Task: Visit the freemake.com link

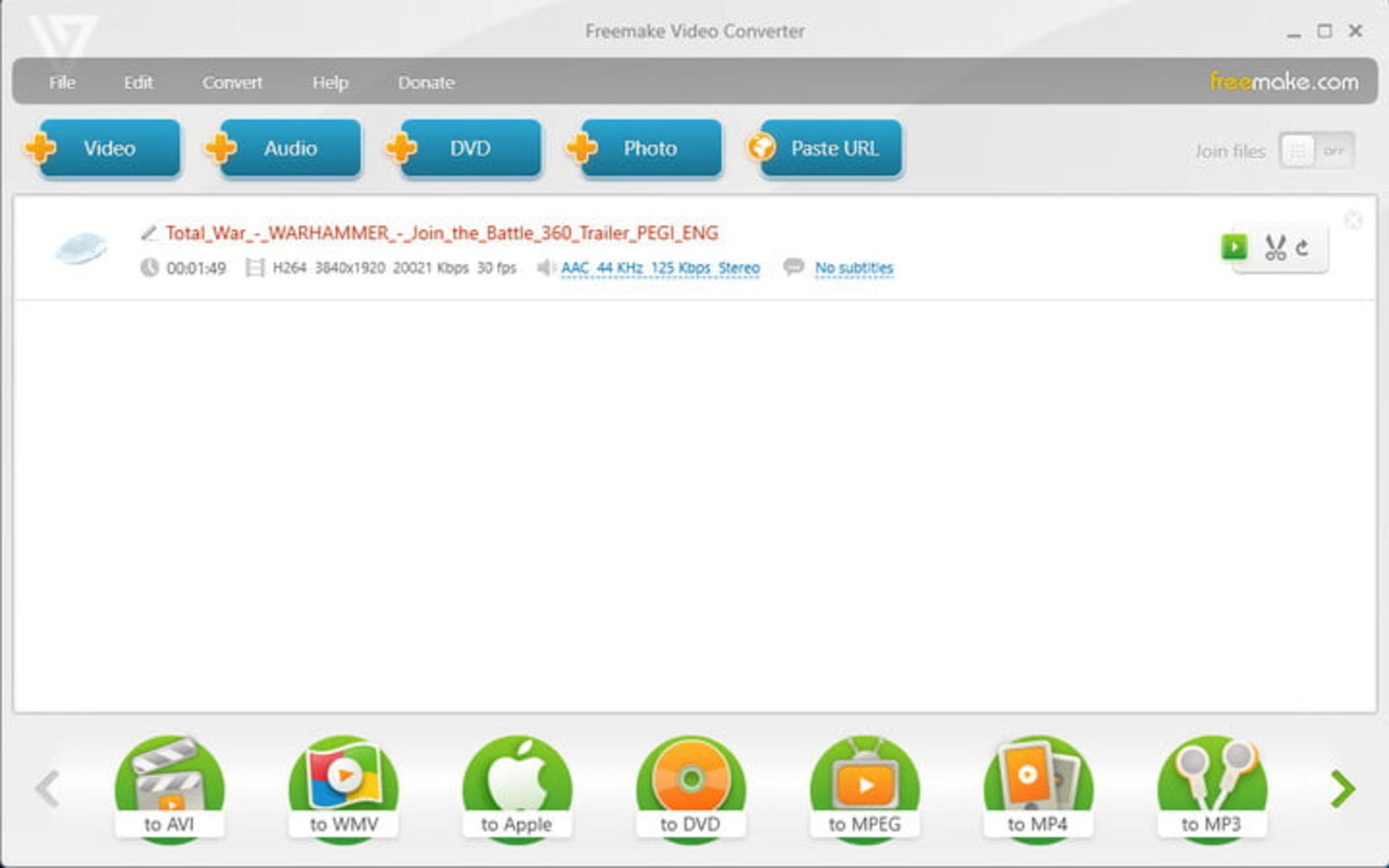Action: 1284,82
